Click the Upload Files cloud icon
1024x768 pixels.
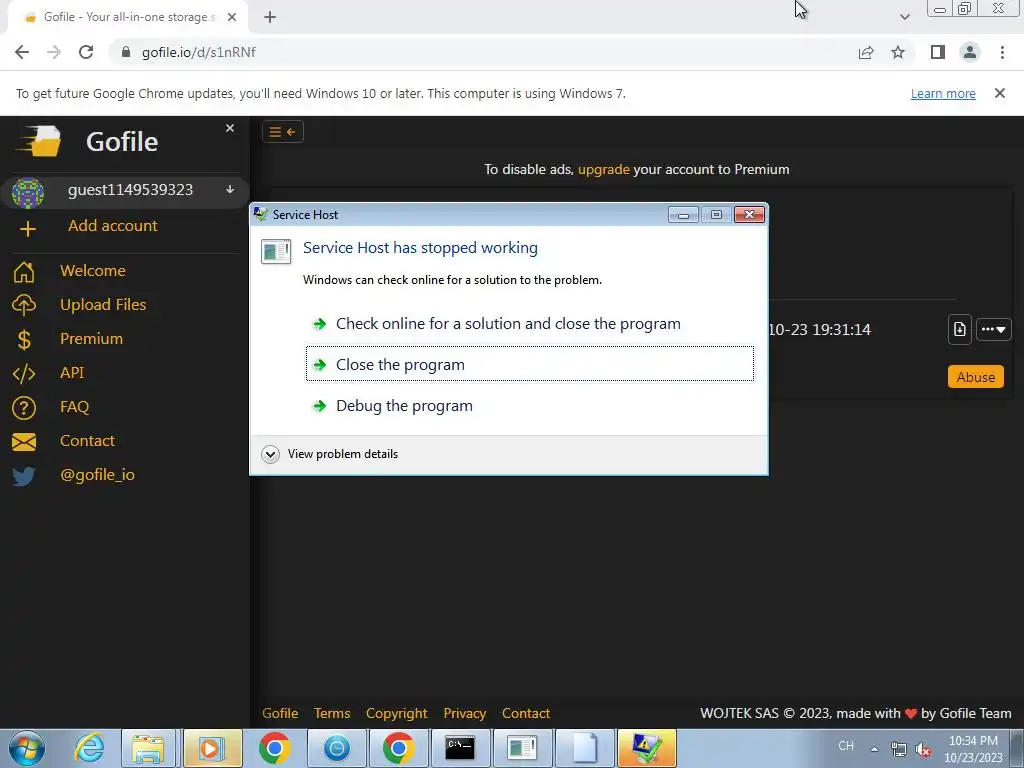(x=24, y=305)
